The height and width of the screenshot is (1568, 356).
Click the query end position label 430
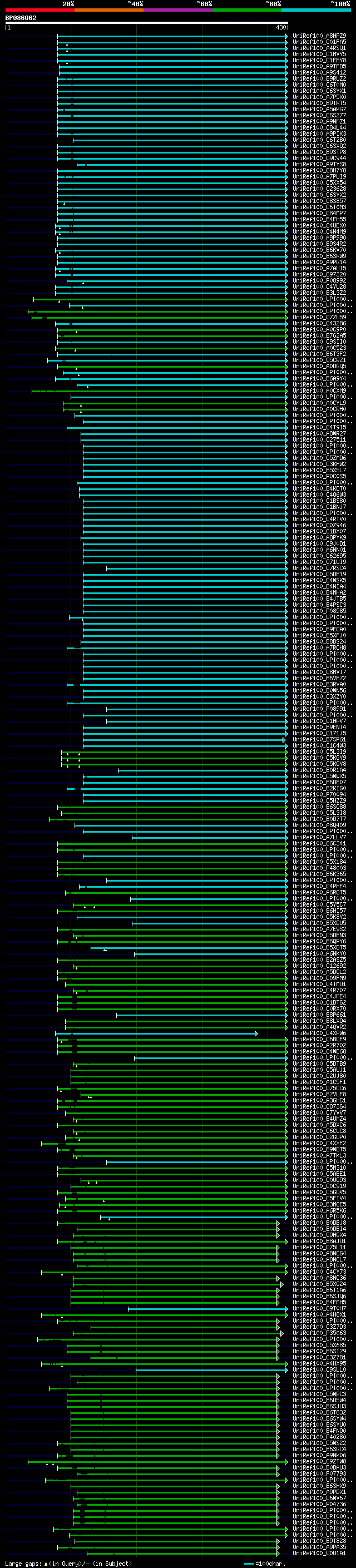coord(280,27)
